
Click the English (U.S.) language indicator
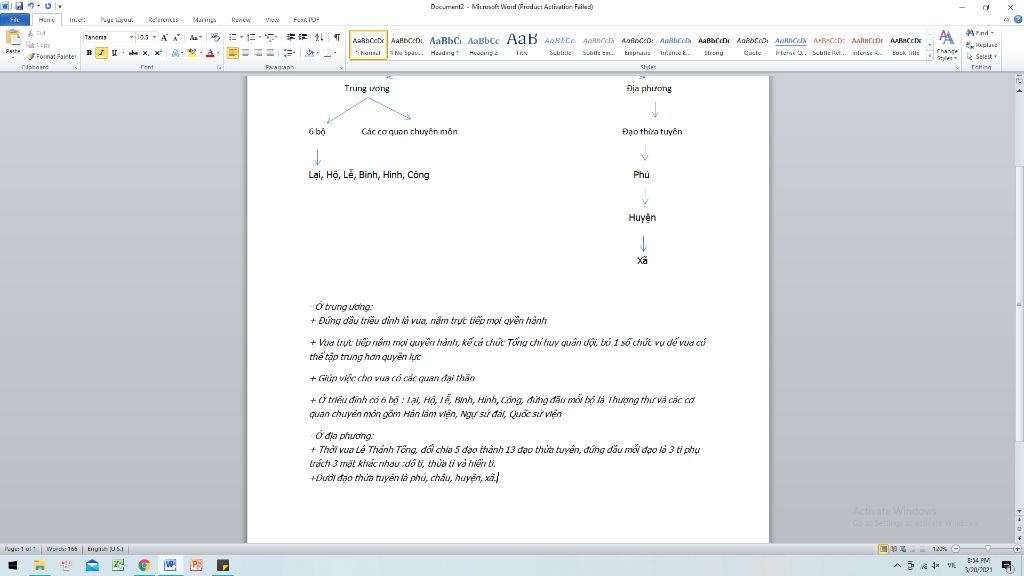pyautogui.click(x=105, y=549)
